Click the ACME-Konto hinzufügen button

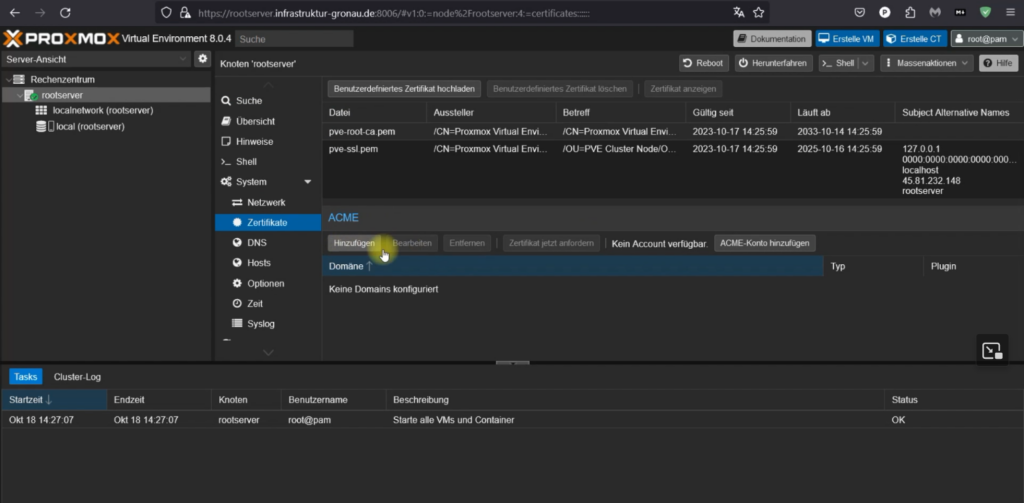[x=766, y=243]
